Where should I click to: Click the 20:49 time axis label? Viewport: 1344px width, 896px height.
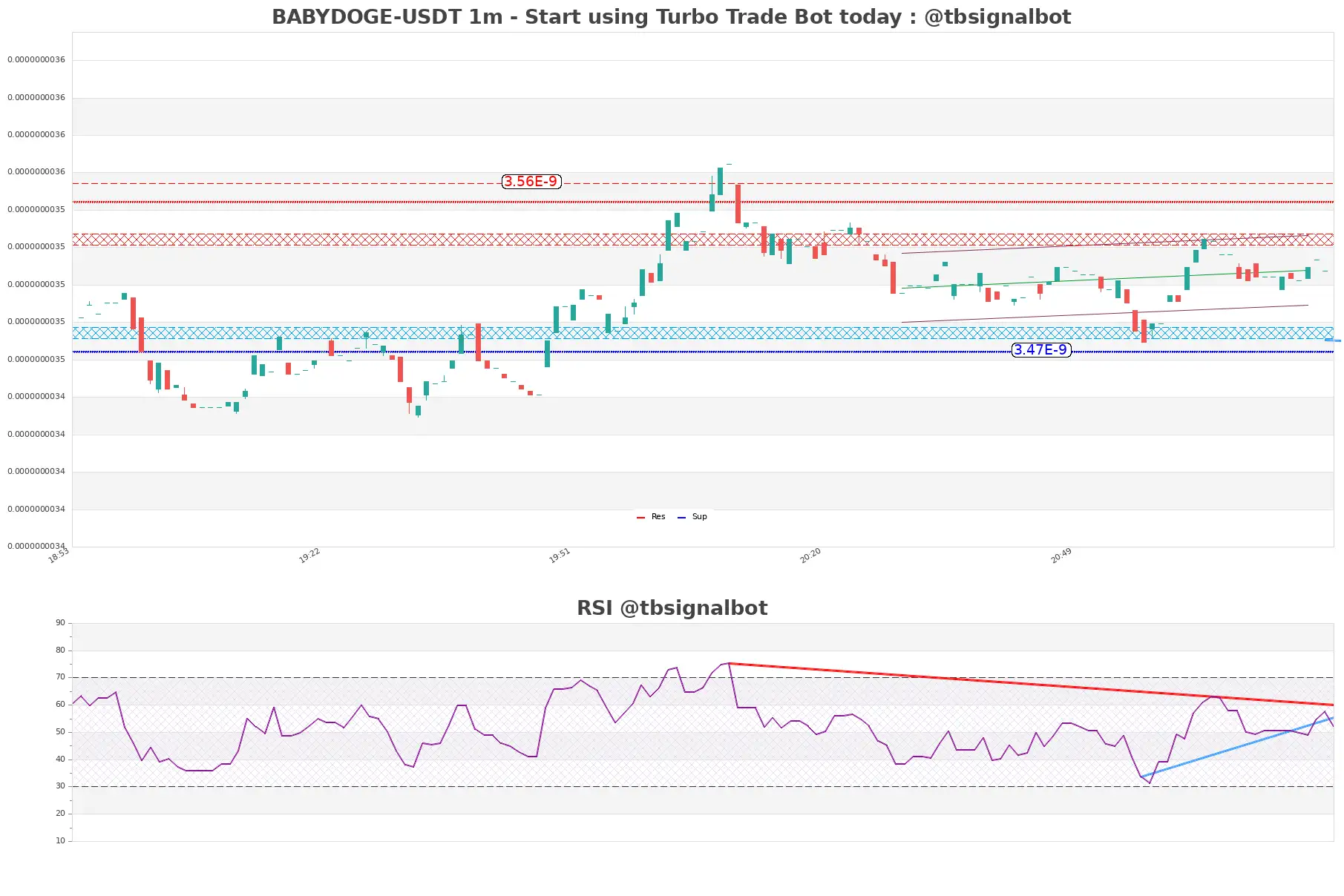(1061, 556)
